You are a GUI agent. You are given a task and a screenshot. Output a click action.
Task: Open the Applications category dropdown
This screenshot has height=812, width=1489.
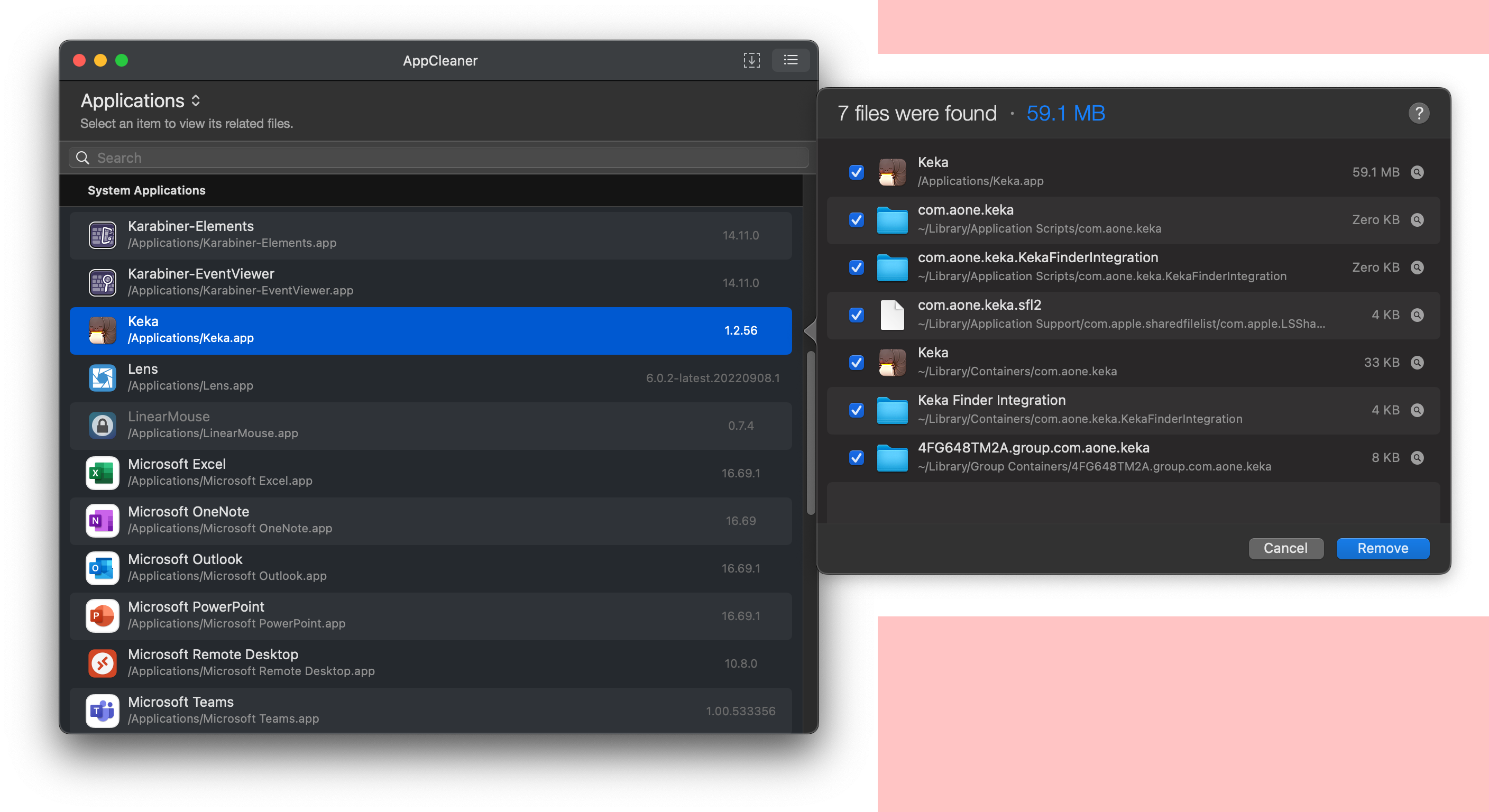(141, 101)
